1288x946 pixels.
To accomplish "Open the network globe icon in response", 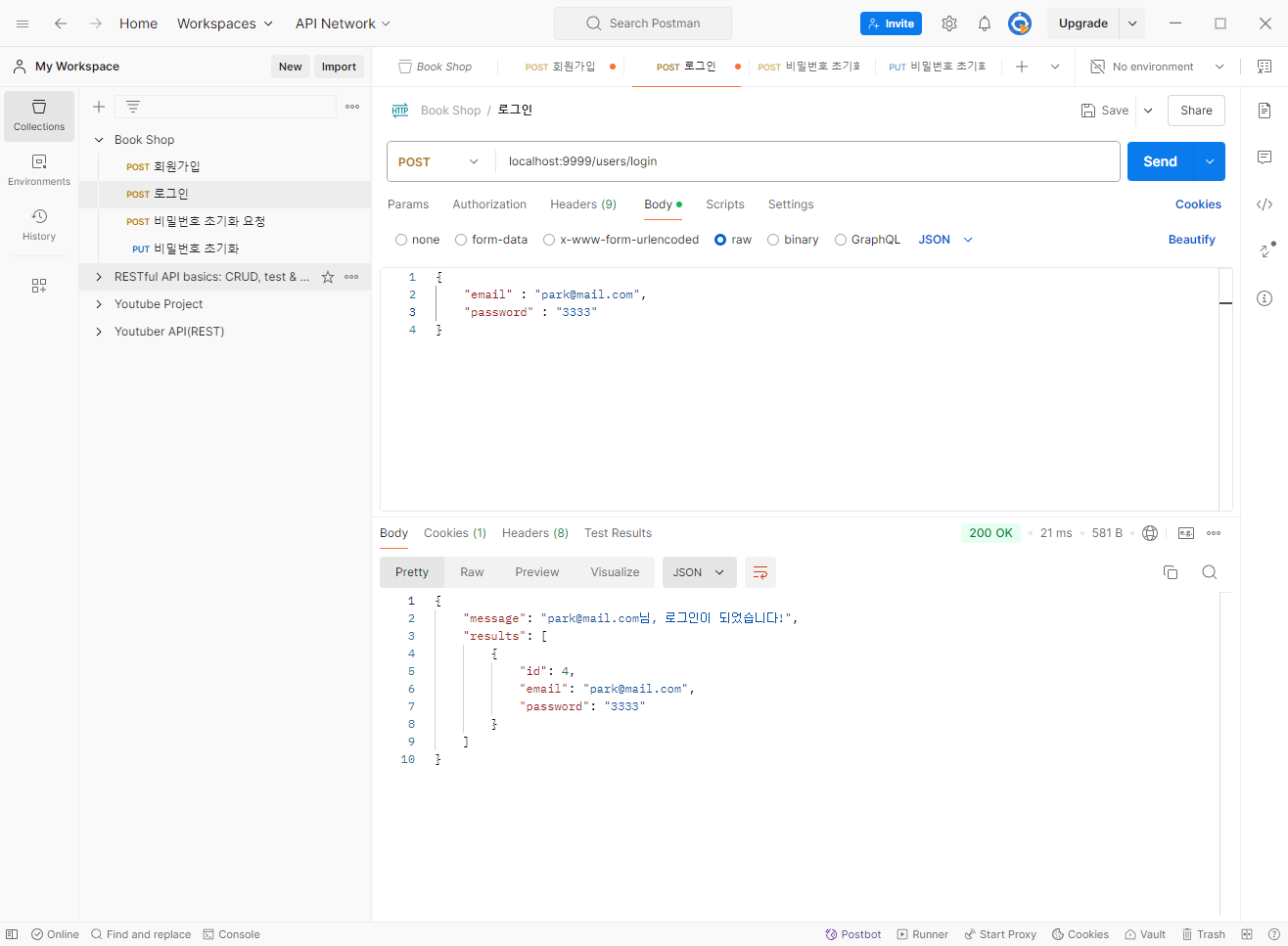I will pos(1150,533).
